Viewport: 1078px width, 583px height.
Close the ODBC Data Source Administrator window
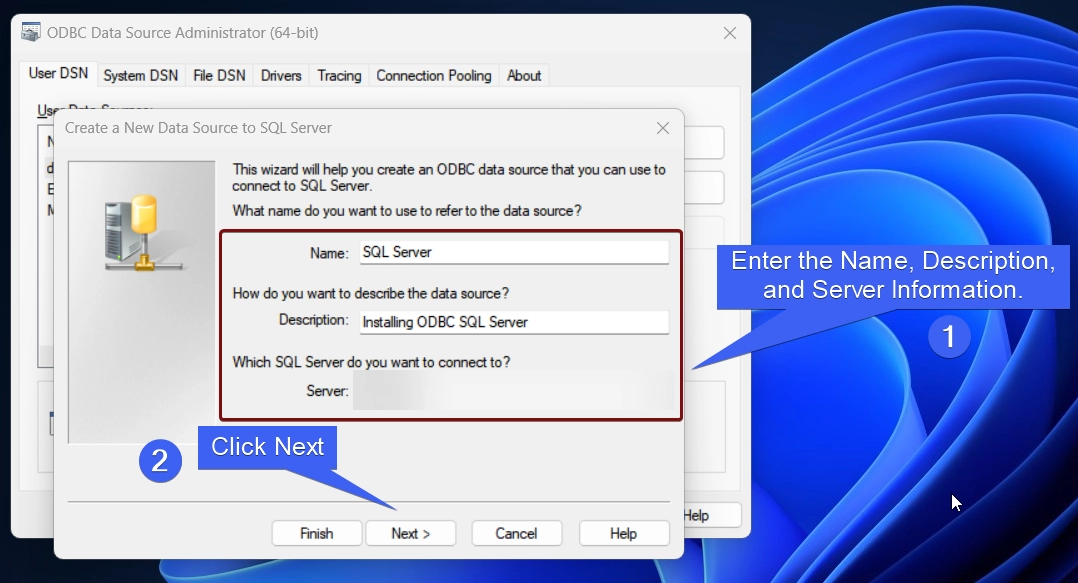(x=730, y=33)
